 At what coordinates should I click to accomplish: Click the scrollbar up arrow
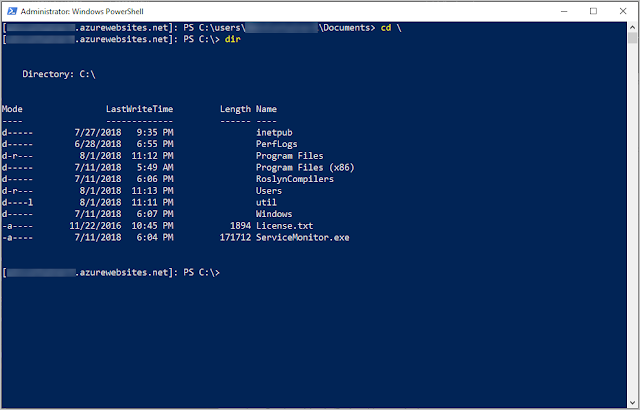[x=632, y=27]
